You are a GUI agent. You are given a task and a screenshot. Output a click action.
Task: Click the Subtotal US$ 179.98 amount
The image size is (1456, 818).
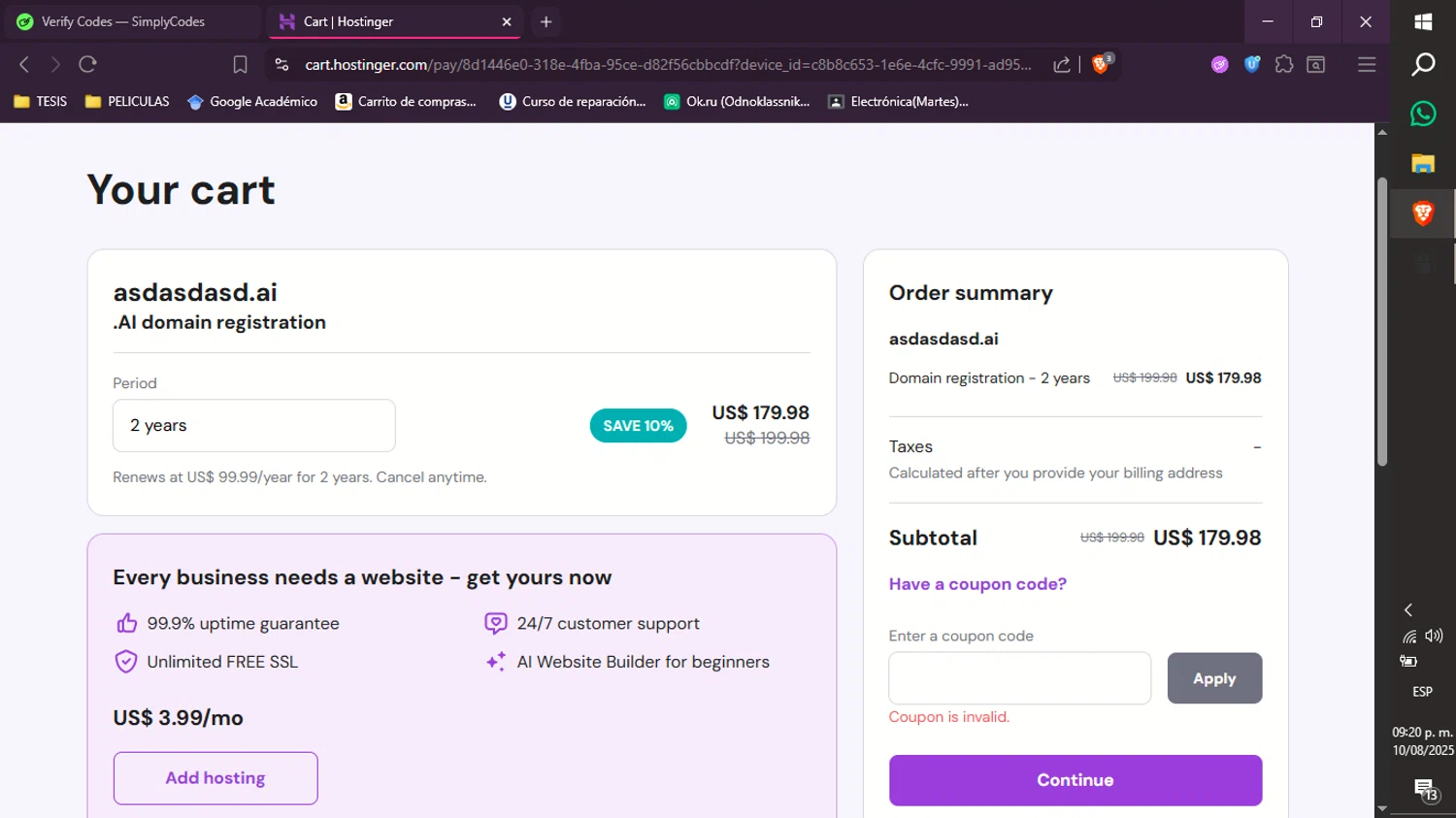pyautogui.click(x=1207, y=538)
